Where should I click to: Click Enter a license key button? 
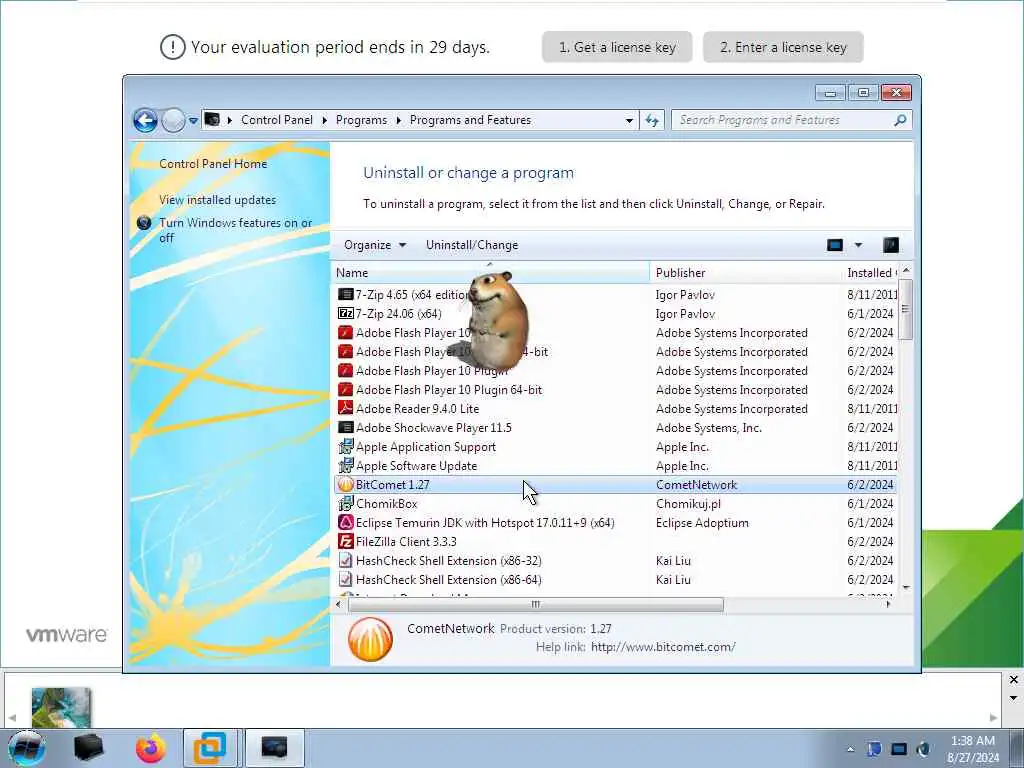coord(783,47)
